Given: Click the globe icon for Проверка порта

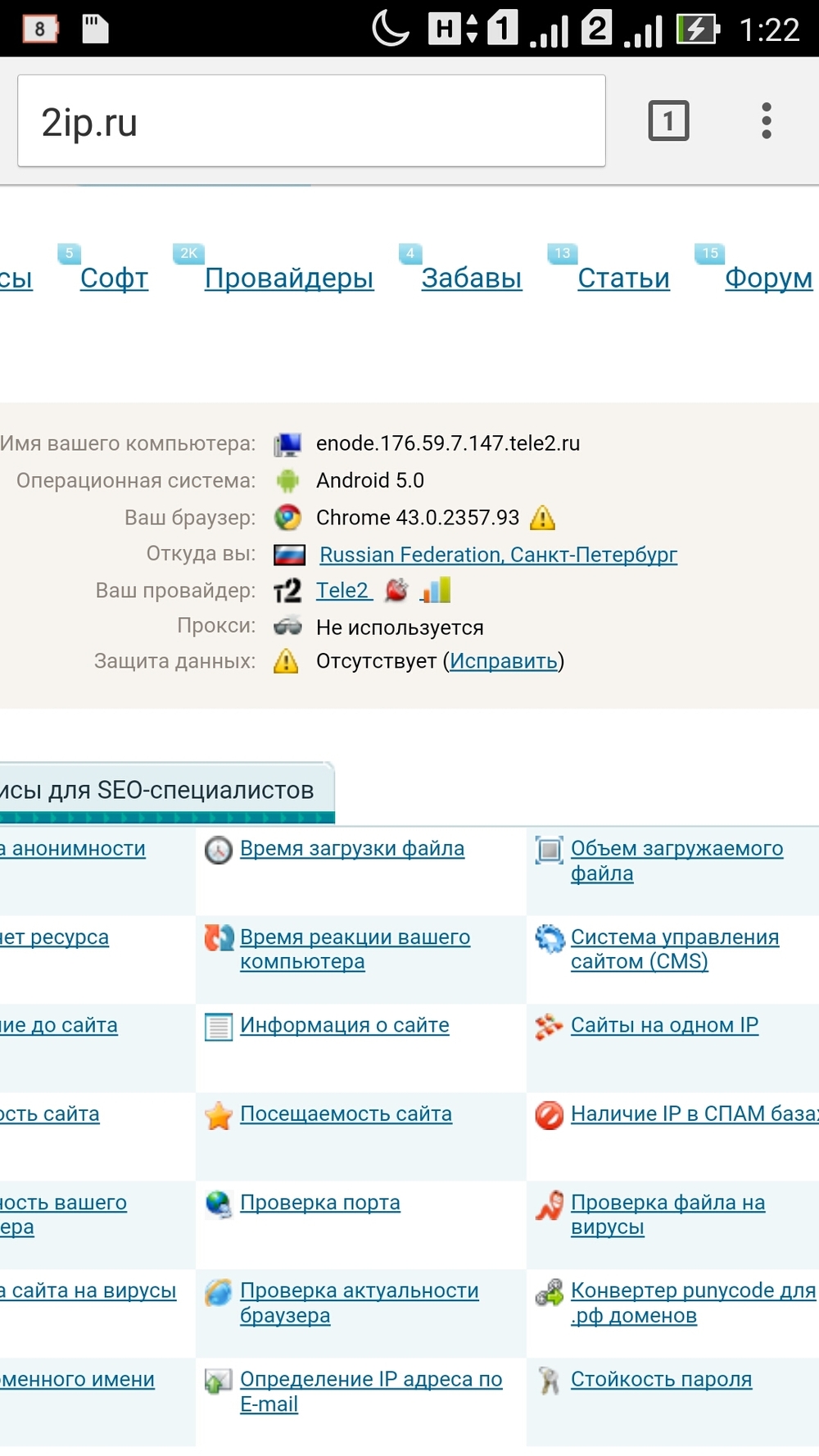Looking at the screenshot, I should [219, 1204].
